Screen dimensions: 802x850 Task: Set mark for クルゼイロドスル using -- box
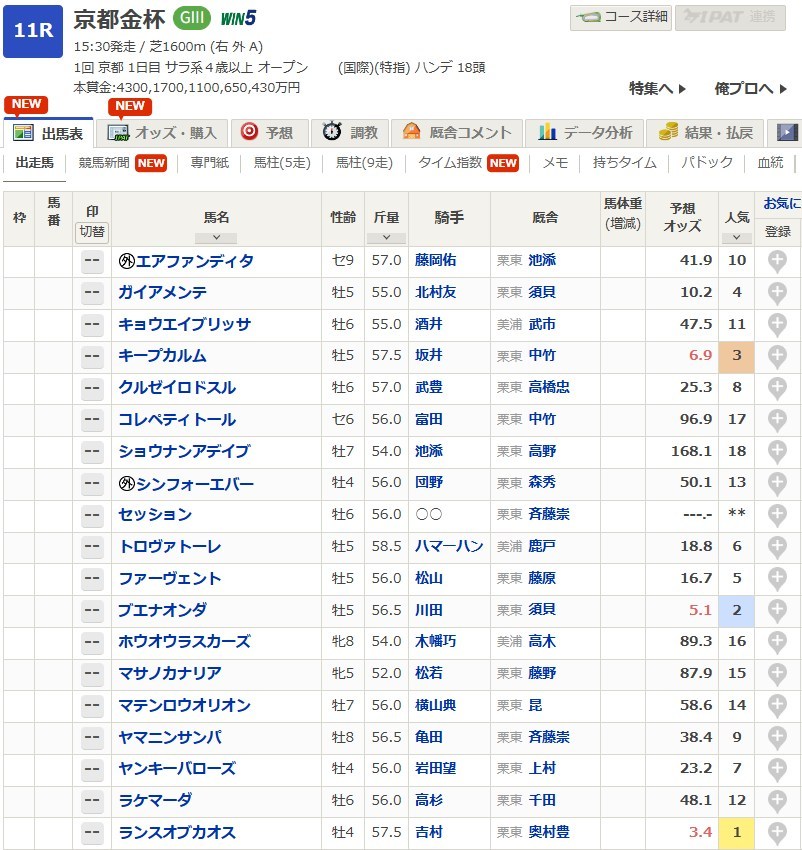point(92,388)
